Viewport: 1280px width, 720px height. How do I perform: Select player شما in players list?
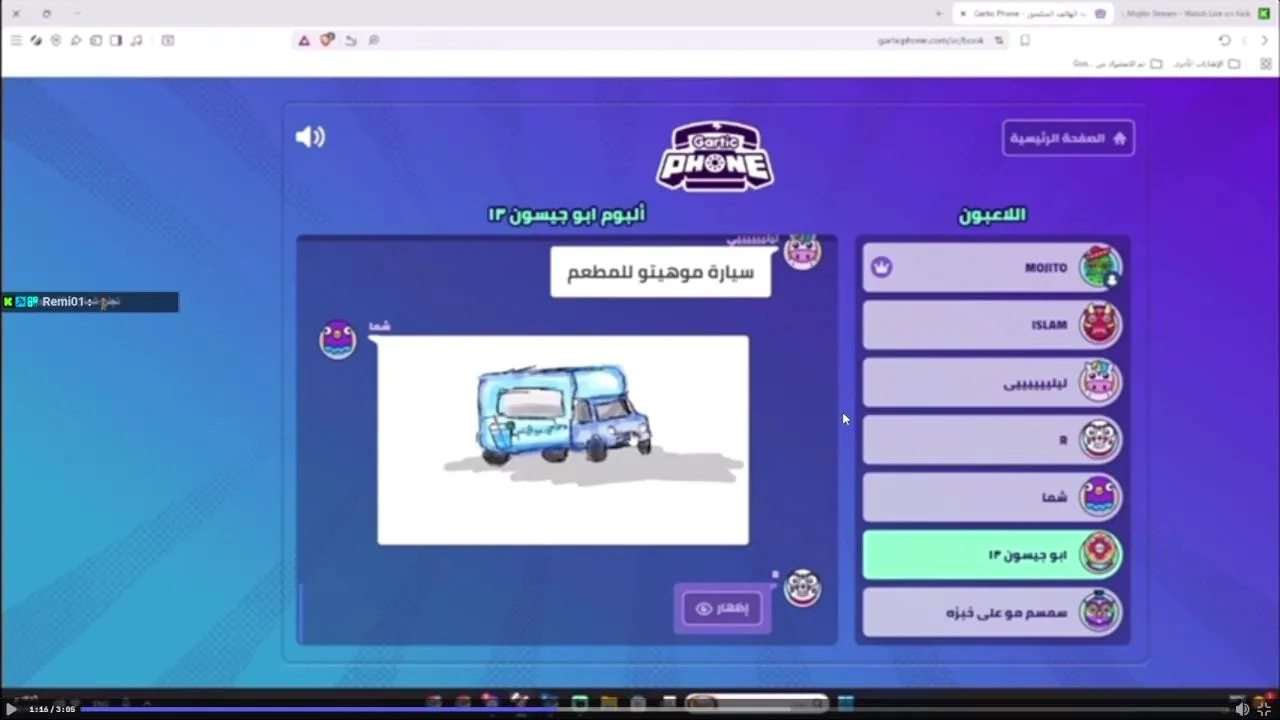[x=992, y=497]
